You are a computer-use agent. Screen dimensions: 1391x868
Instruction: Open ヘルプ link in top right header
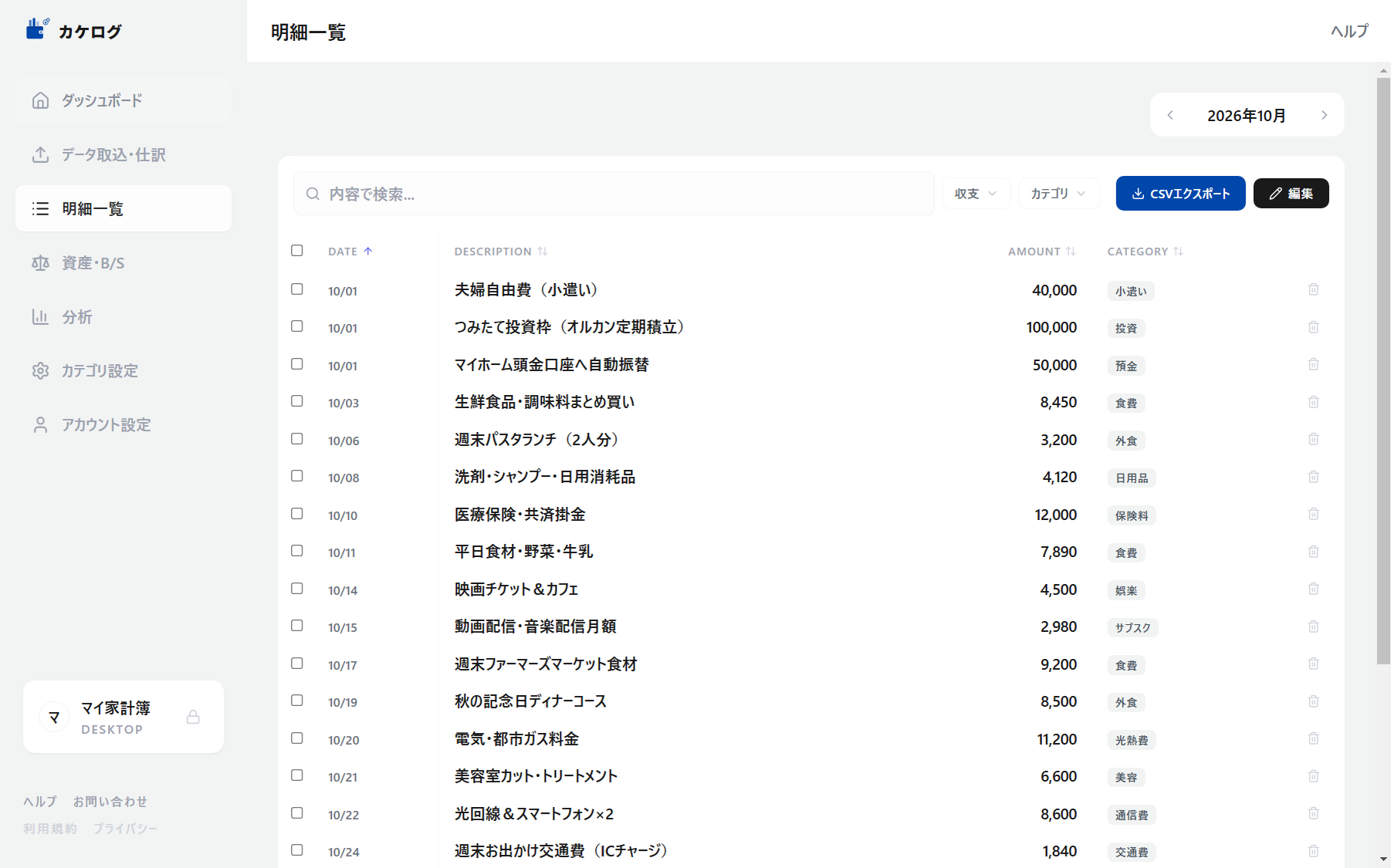1349,31
